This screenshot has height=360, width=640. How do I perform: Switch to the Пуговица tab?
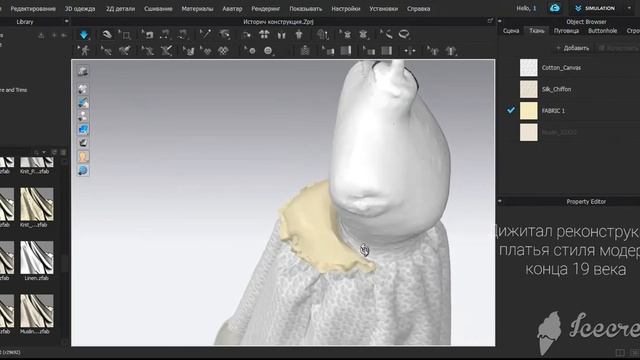coord(567,31)
